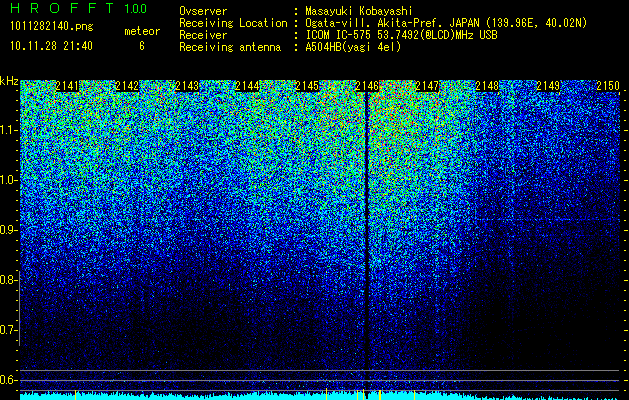The width and height of the screenshot is (629, 400).
Task: Click the Receiver label
Action: 203,35
